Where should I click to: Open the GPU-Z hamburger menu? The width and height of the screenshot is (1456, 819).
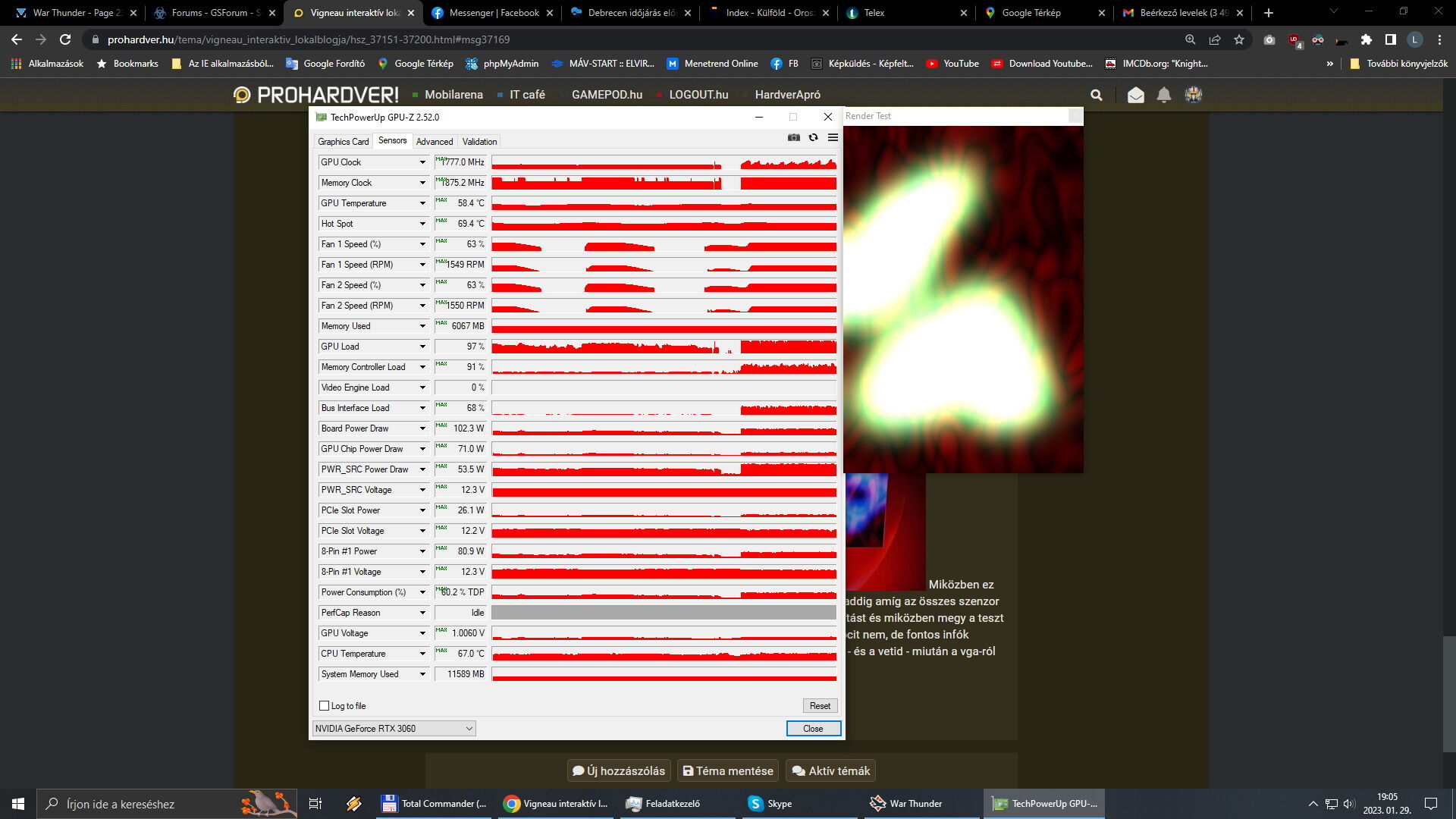click(833, 137)
